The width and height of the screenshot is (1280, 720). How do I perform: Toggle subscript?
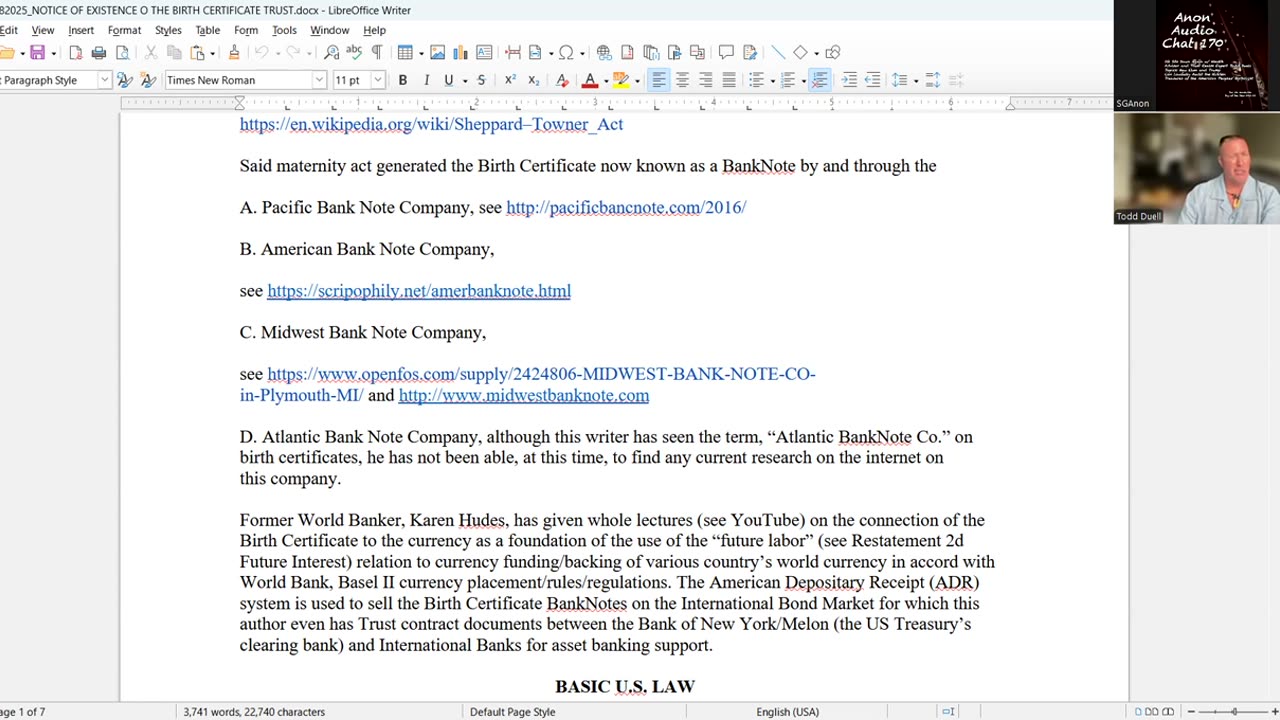click(x=533, y=80)
